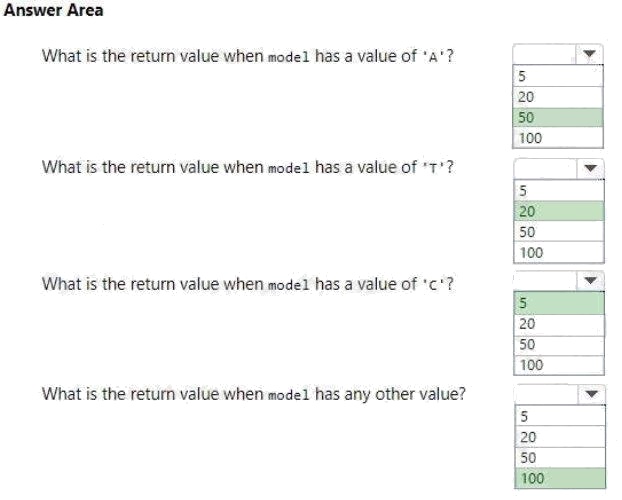
Task: Select 5 in the model 'A' list
Action: (x=559, y=76)
